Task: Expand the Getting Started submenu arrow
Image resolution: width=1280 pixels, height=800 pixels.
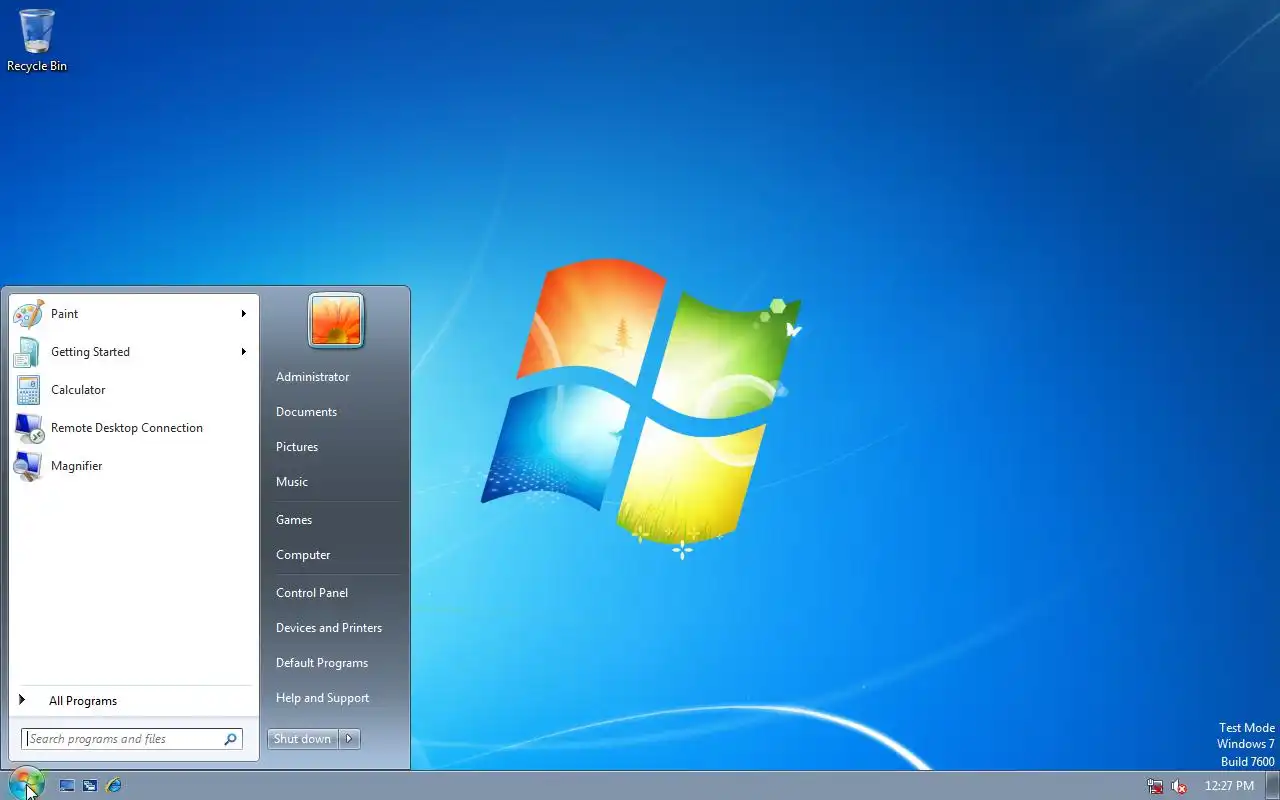Action: 243,352
